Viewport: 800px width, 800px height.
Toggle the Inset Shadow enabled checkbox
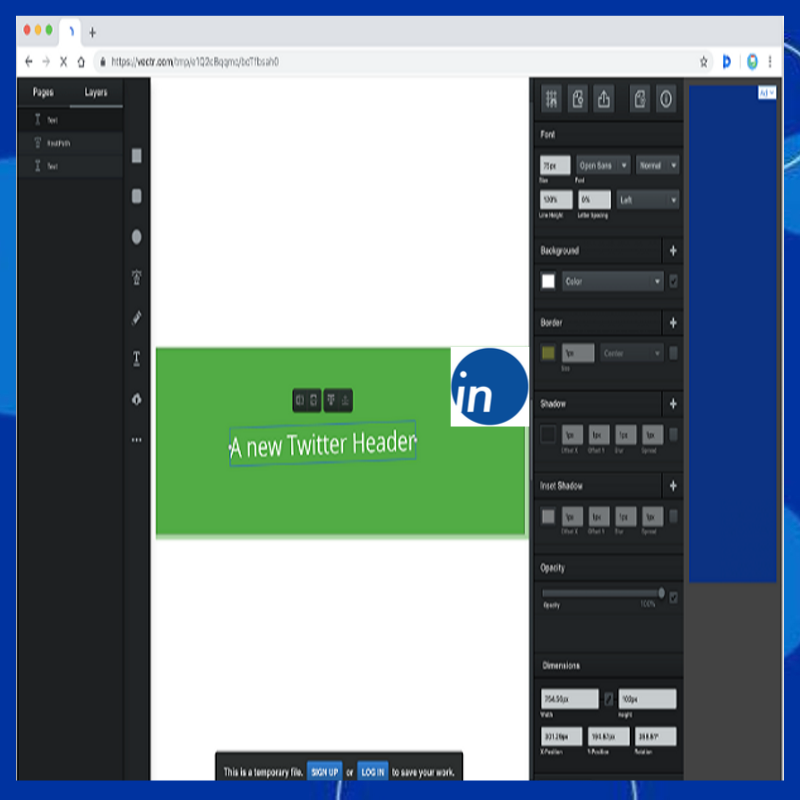pos(673,516)
